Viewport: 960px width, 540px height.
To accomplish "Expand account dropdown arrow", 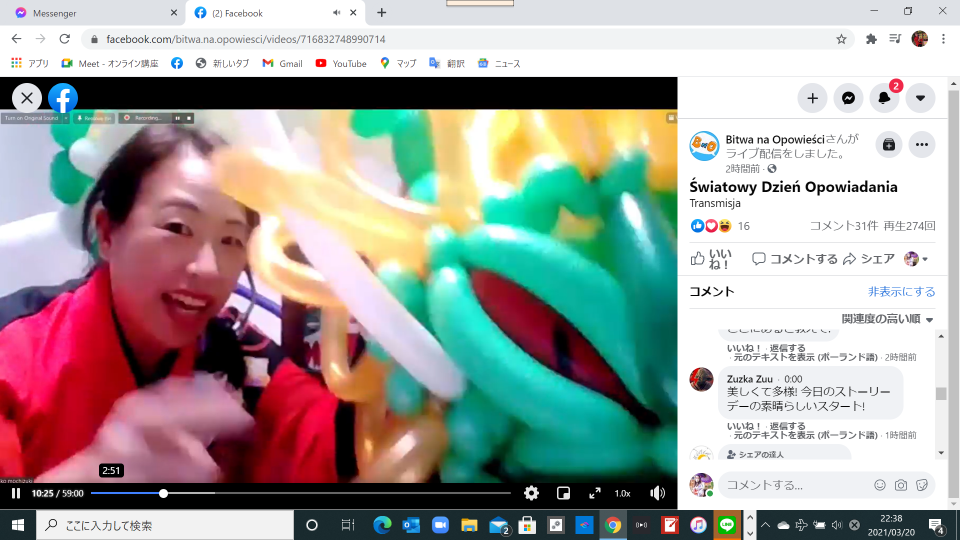I will (920, 98).
